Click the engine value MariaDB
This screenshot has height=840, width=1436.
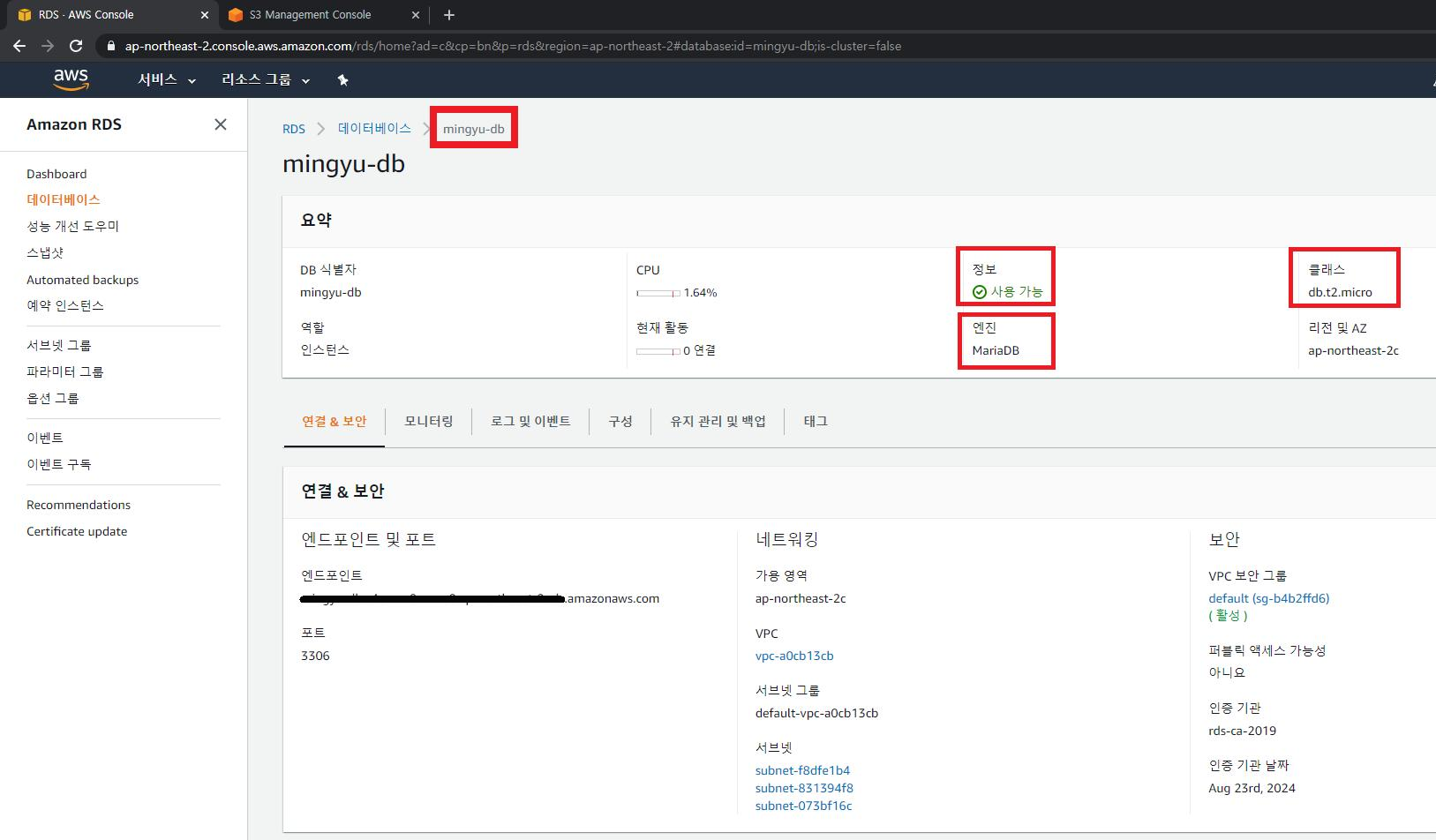(996, 350)
